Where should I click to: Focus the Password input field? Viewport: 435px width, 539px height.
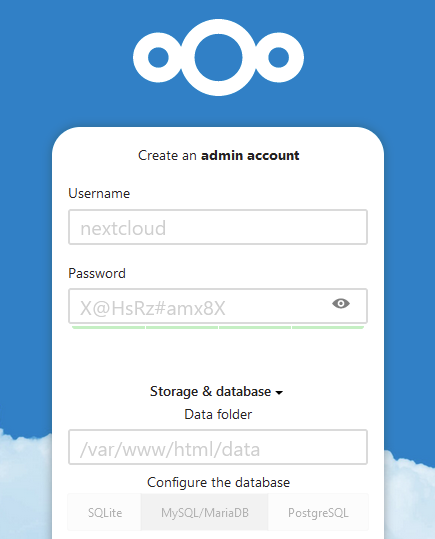pyautogui.click(x=218, y=306)
